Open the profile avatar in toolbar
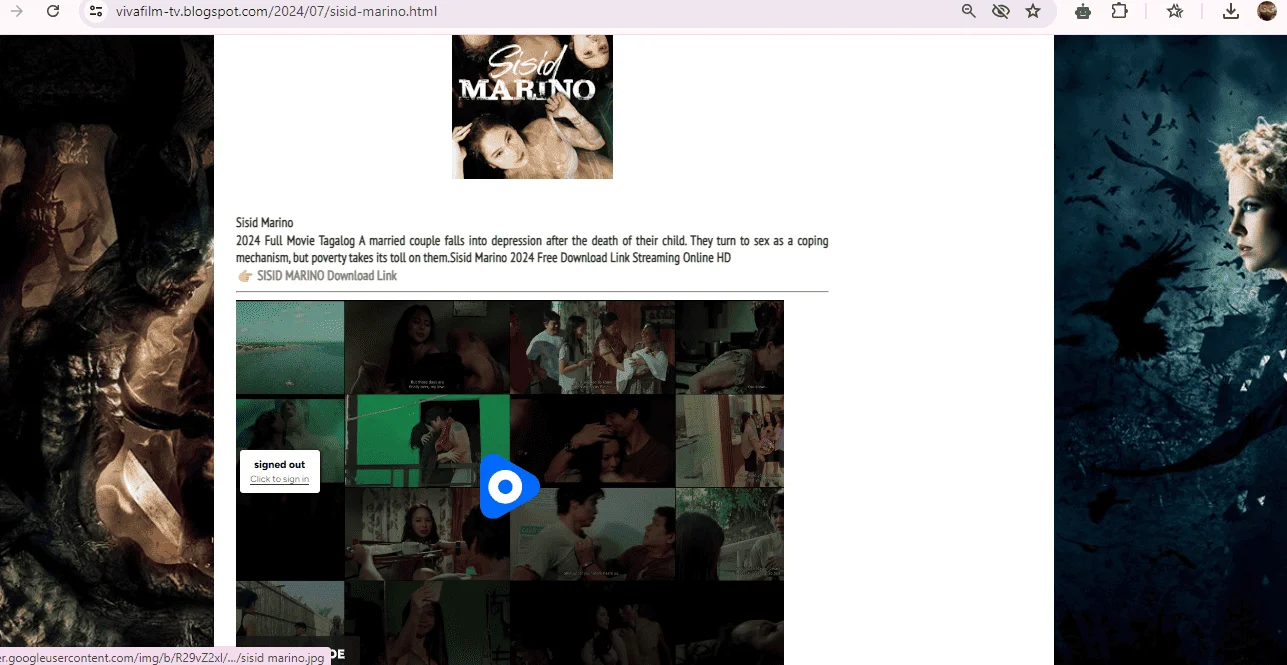 (1267, 11)
